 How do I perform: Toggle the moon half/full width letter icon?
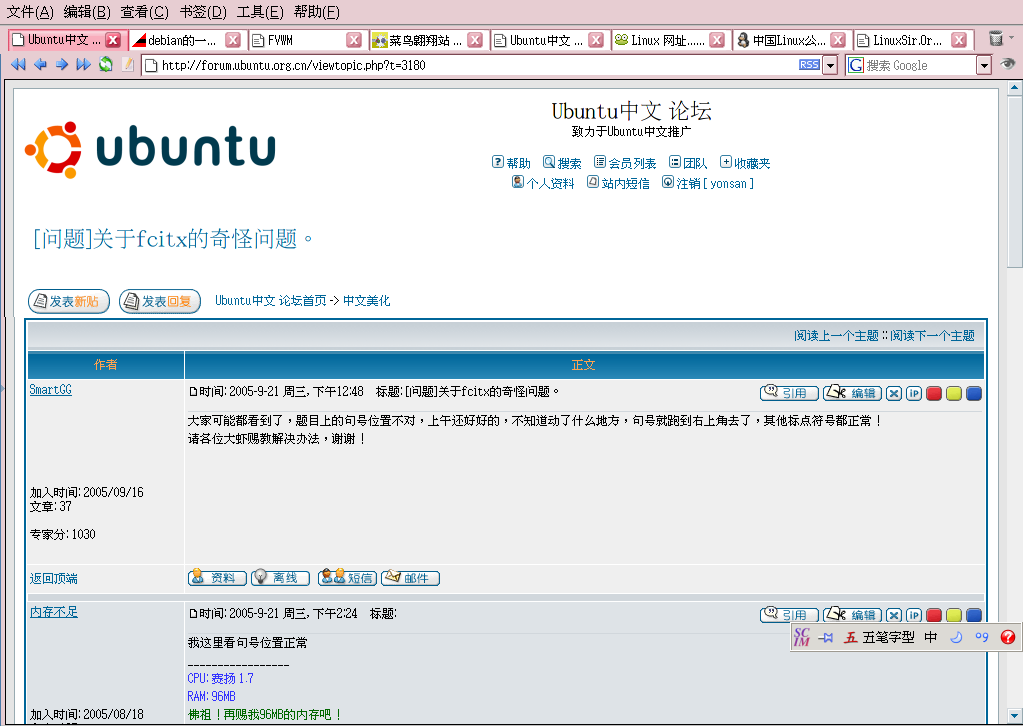(956, 637)
